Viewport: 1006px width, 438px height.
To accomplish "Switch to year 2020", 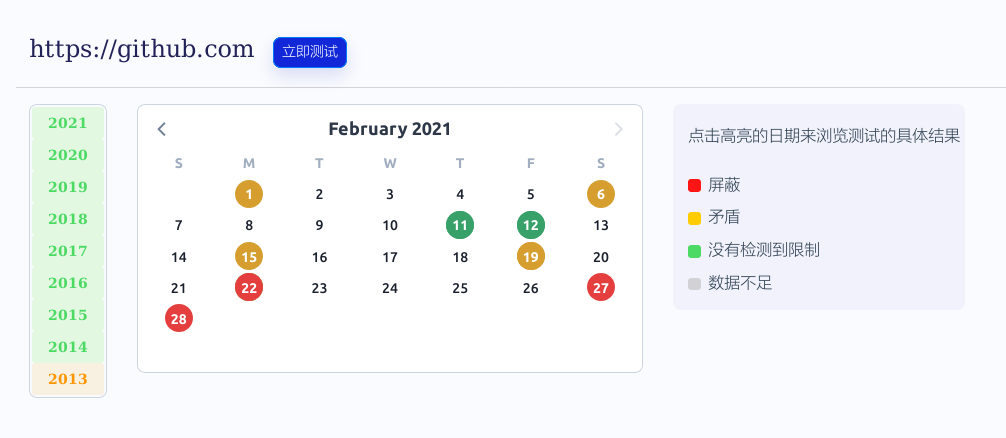I will tap(68, 155).
